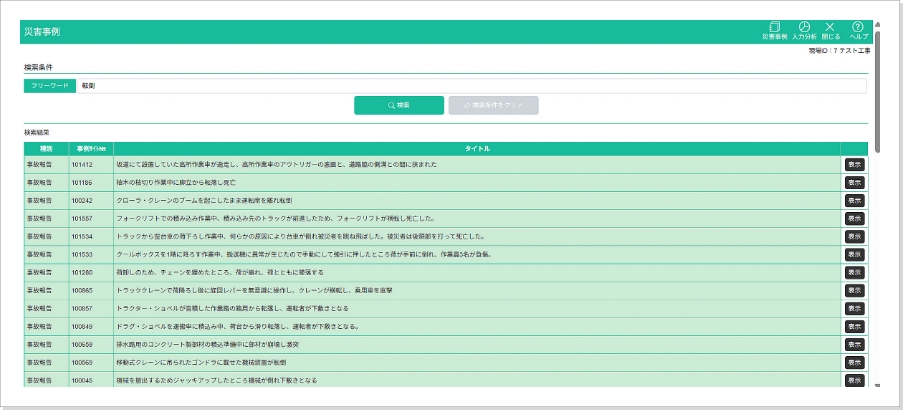Viewport: 903px width, 410px height.
Task: Open case 100857 with its 表示 button
Action: [854, 308]
